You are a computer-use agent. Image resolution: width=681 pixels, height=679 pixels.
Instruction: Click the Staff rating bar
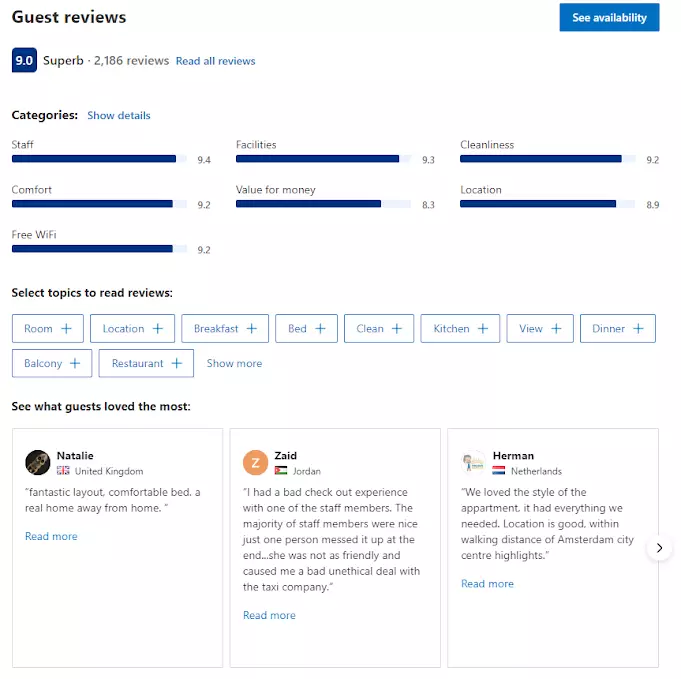click(99, 159)
